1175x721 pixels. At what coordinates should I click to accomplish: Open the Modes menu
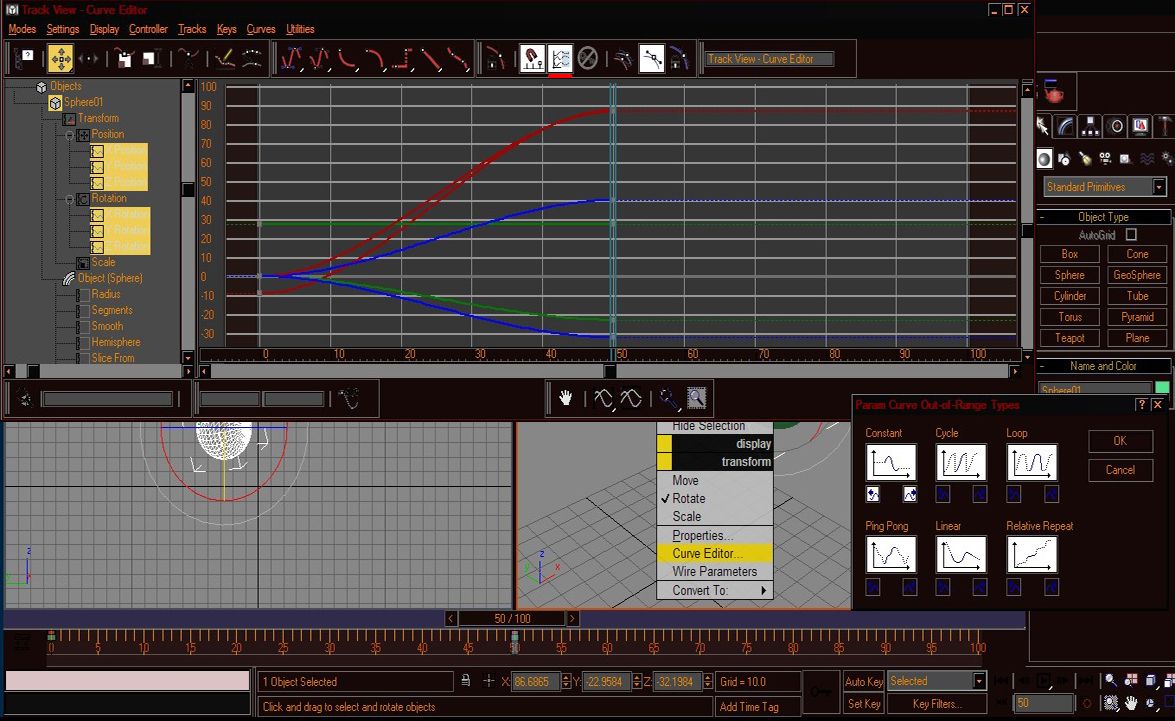[22, 28]
